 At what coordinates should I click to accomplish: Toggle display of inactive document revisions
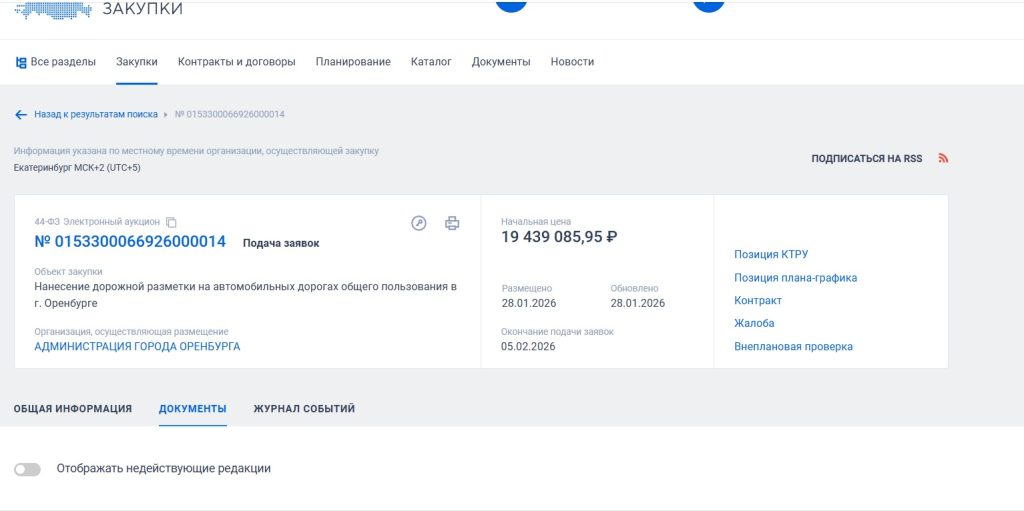[27, 469]
